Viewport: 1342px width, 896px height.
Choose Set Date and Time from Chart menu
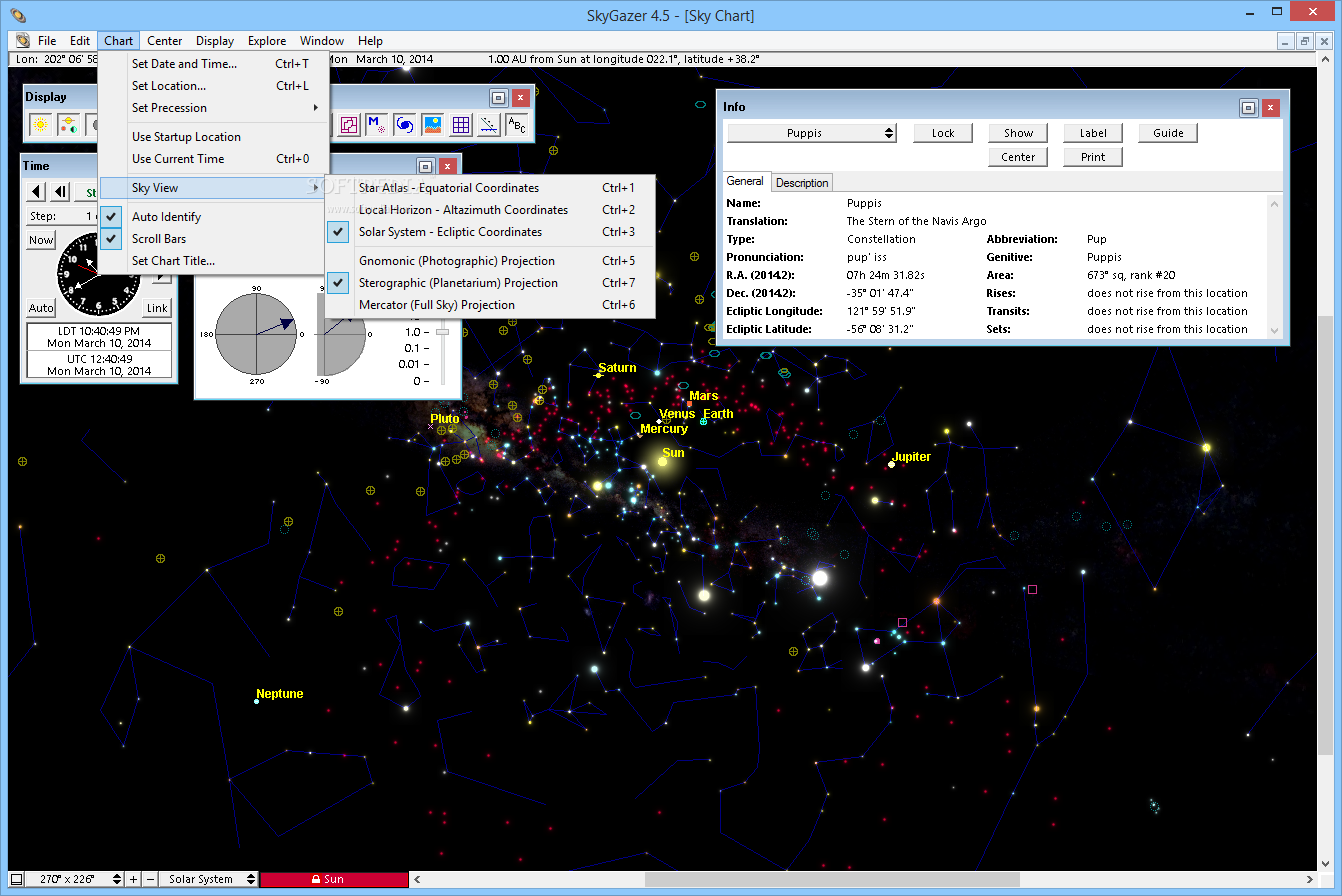point(214,64)
